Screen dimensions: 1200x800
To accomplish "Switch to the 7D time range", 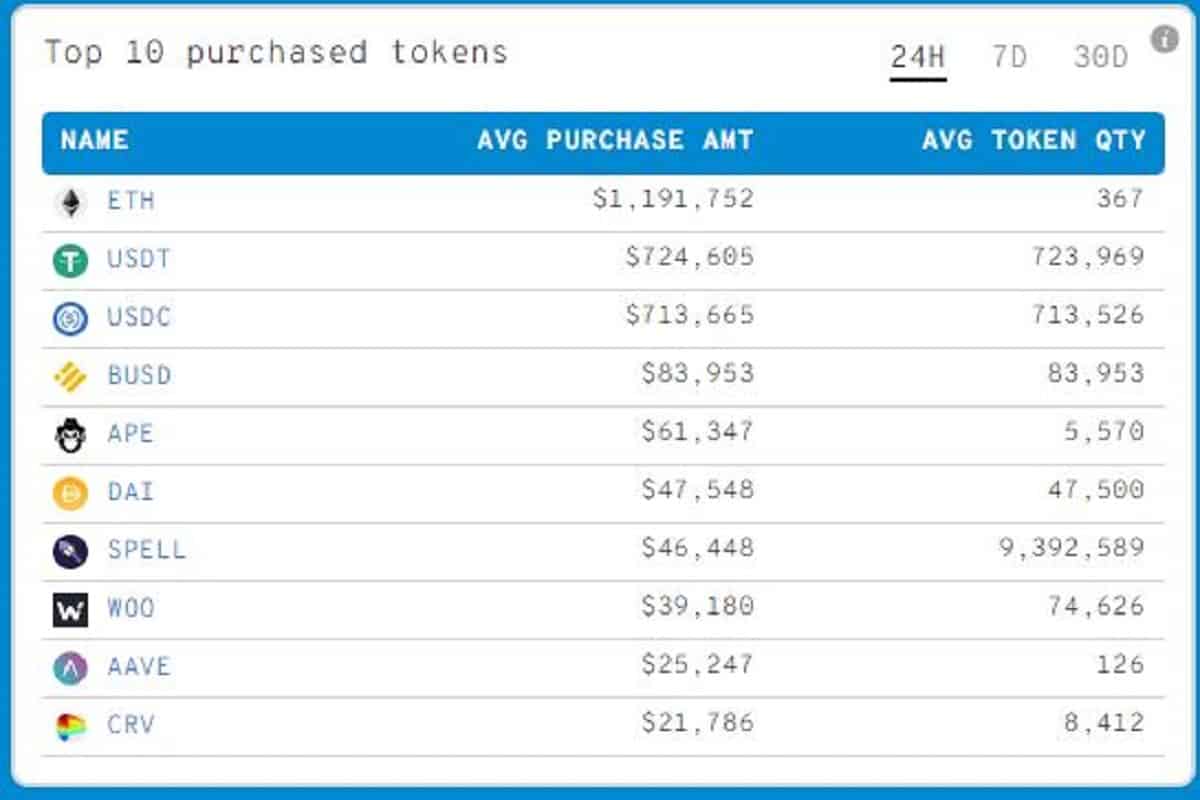I will click(1009, 57).
